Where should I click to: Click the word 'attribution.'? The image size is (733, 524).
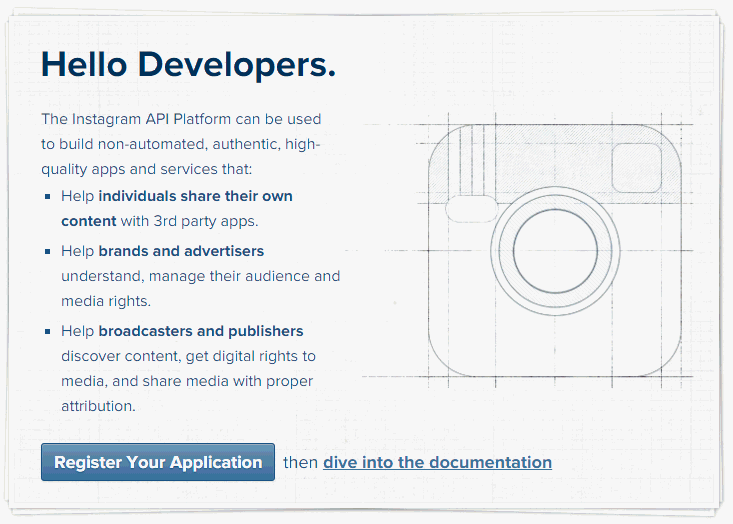click(98, 406)
